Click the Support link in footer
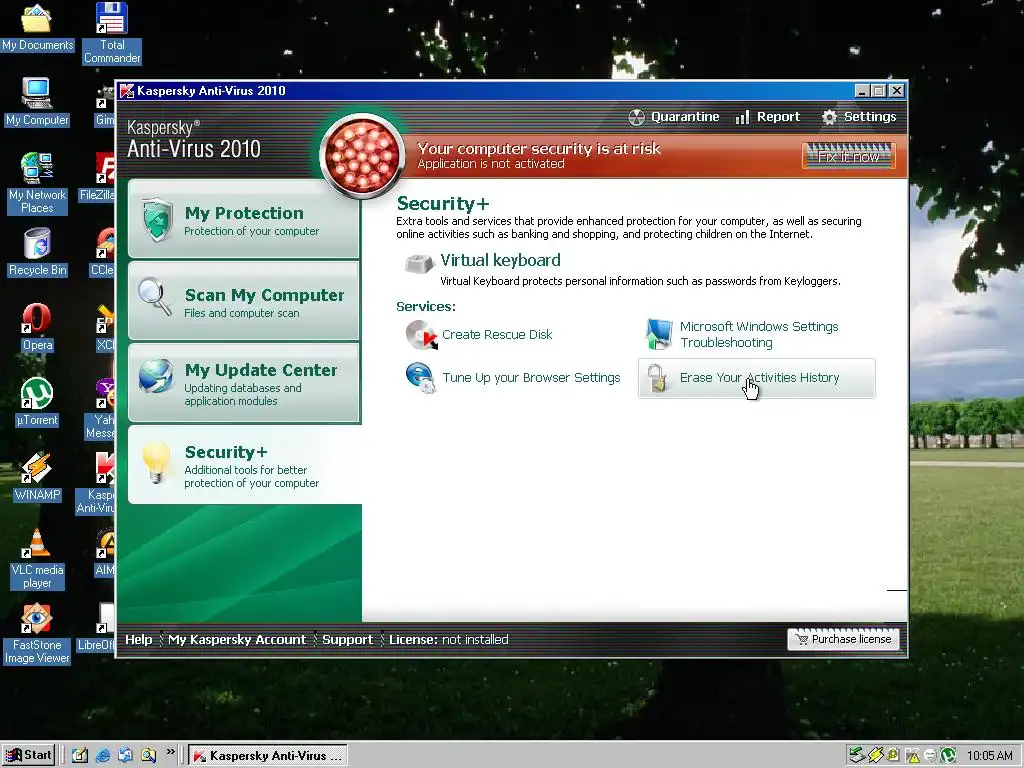This screenshot has width=1024, height=768. coord(347,640)
